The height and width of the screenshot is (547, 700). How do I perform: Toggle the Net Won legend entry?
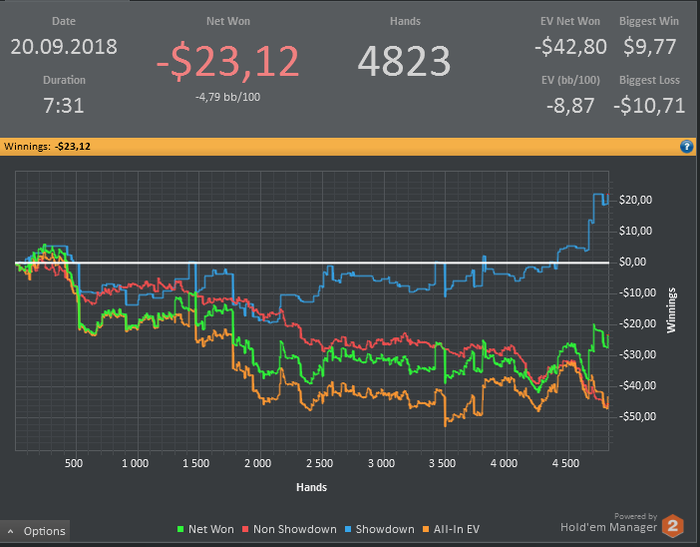pyautogui.click(x=205, y=529)
